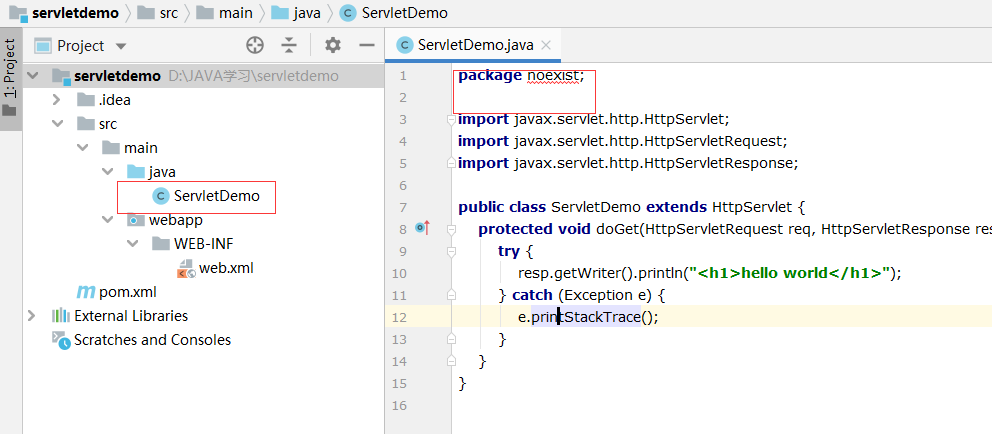Viewport: 992px width, 434px height.
Task: Select the ServletDemo.java editor tab
Action: coord(473,45)
